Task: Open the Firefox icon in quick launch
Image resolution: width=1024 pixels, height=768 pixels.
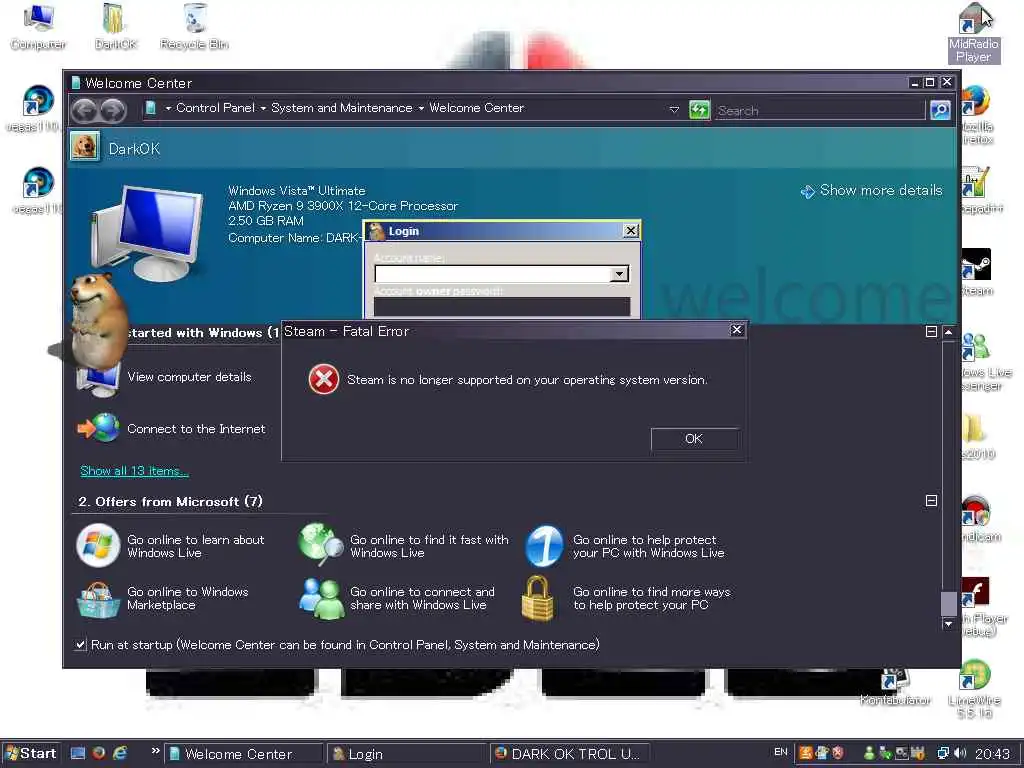Action: (x=99, y=753)
